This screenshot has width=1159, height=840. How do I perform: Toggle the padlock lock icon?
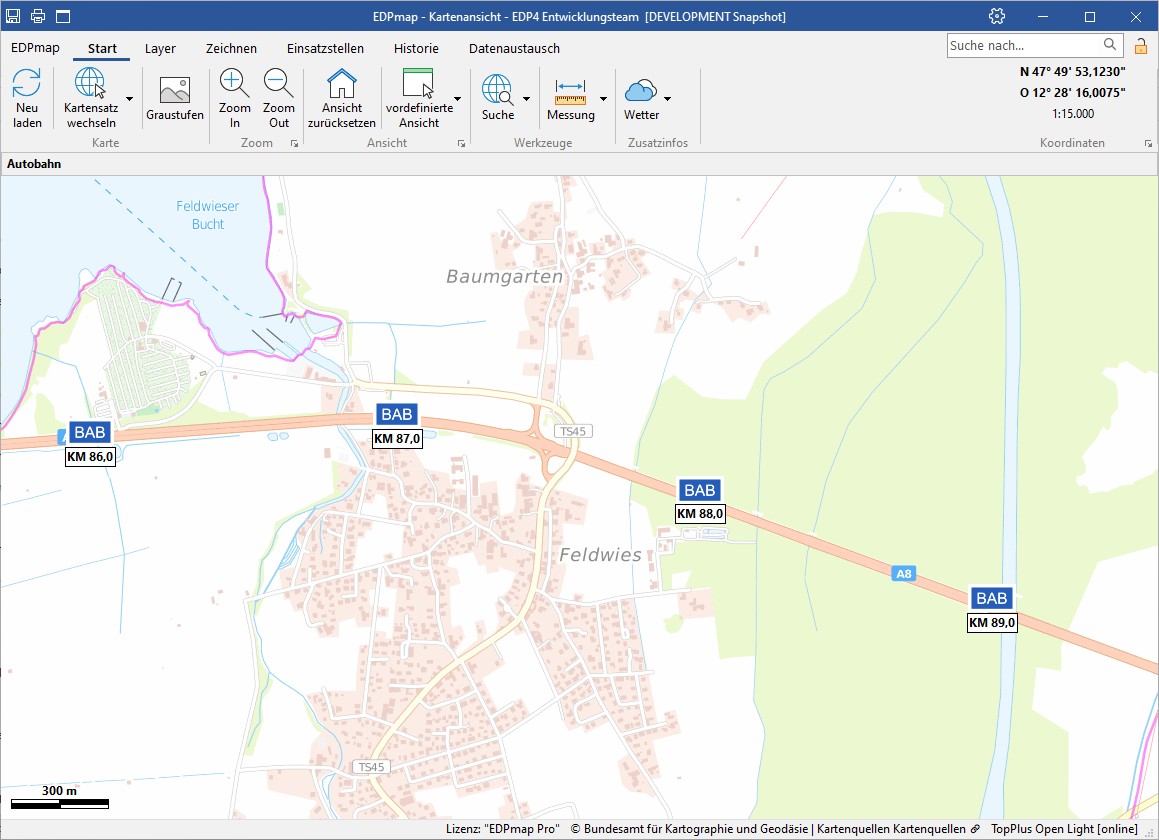point(1140,46)
